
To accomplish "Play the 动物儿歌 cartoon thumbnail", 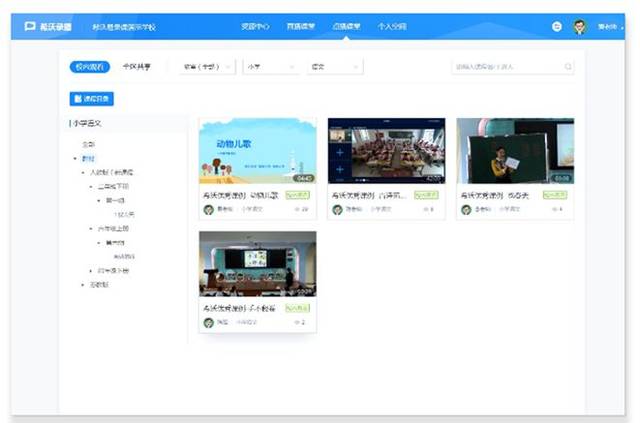I will [258, 151].
